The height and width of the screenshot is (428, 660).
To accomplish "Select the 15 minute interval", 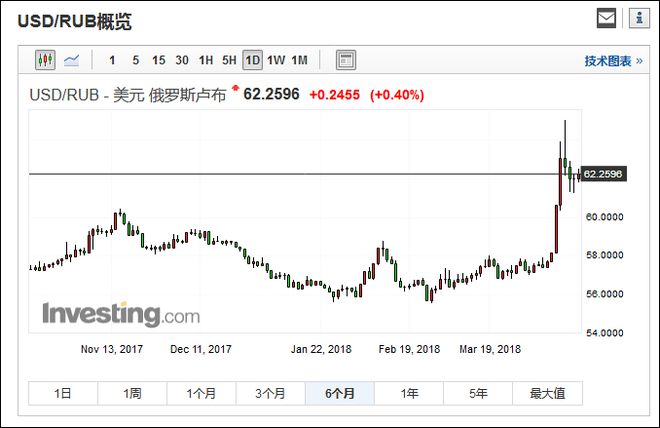I will 159,60.
